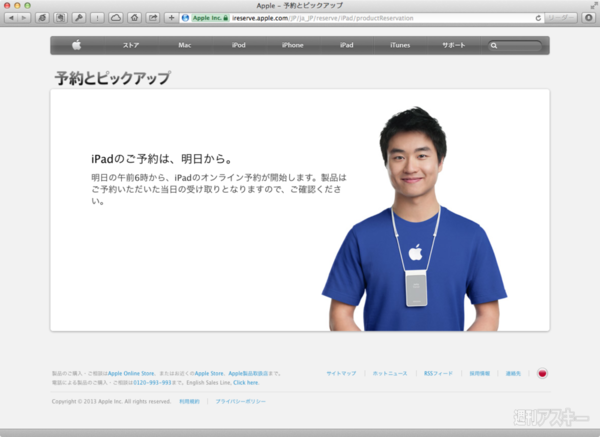This screenshot has height=437, width=600.
Task: Click the green Apple Inc. certificate badge
Action: click(x=210, y=18)
